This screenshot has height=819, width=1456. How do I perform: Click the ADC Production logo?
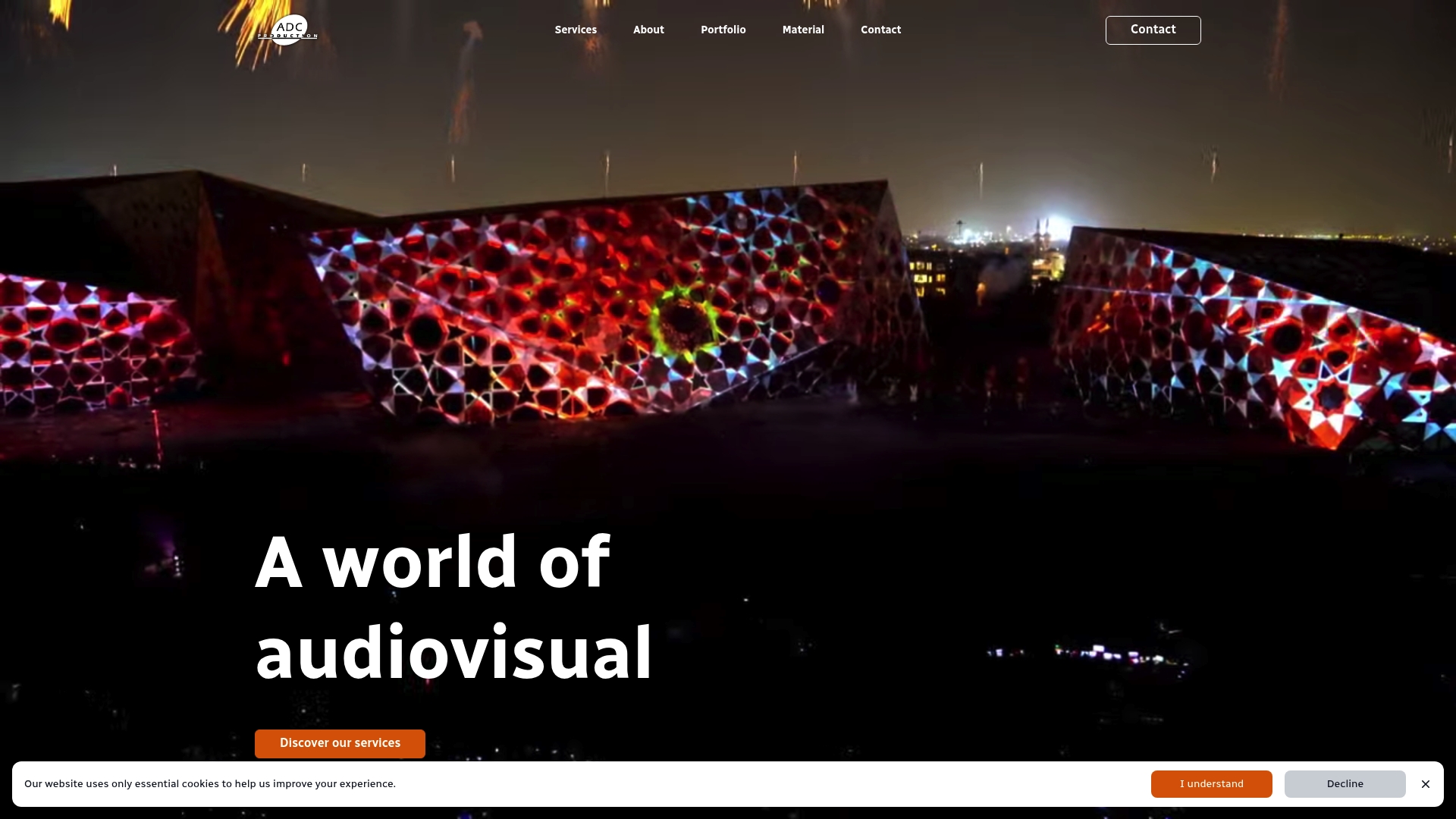point(287,30)
